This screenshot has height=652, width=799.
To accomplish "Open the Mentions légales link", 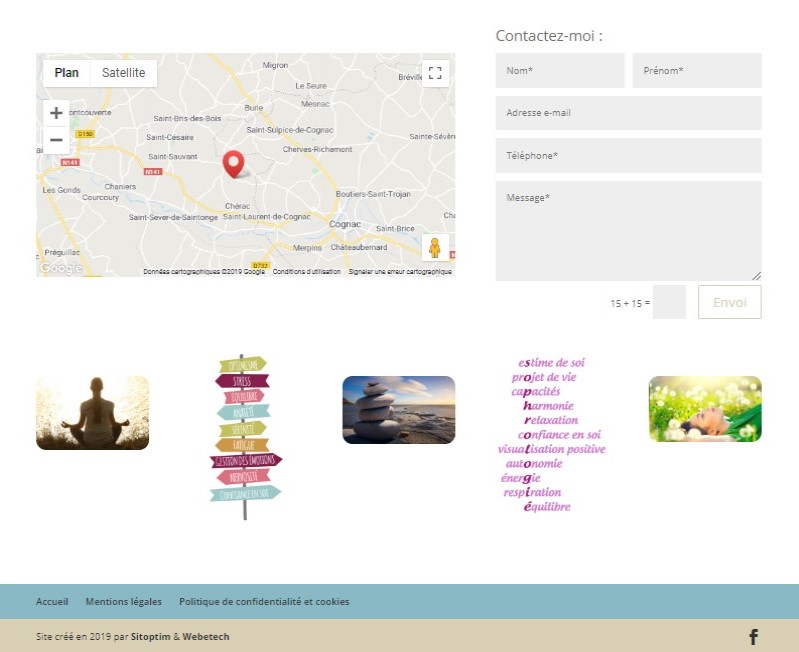I will [x=123, y=602].
